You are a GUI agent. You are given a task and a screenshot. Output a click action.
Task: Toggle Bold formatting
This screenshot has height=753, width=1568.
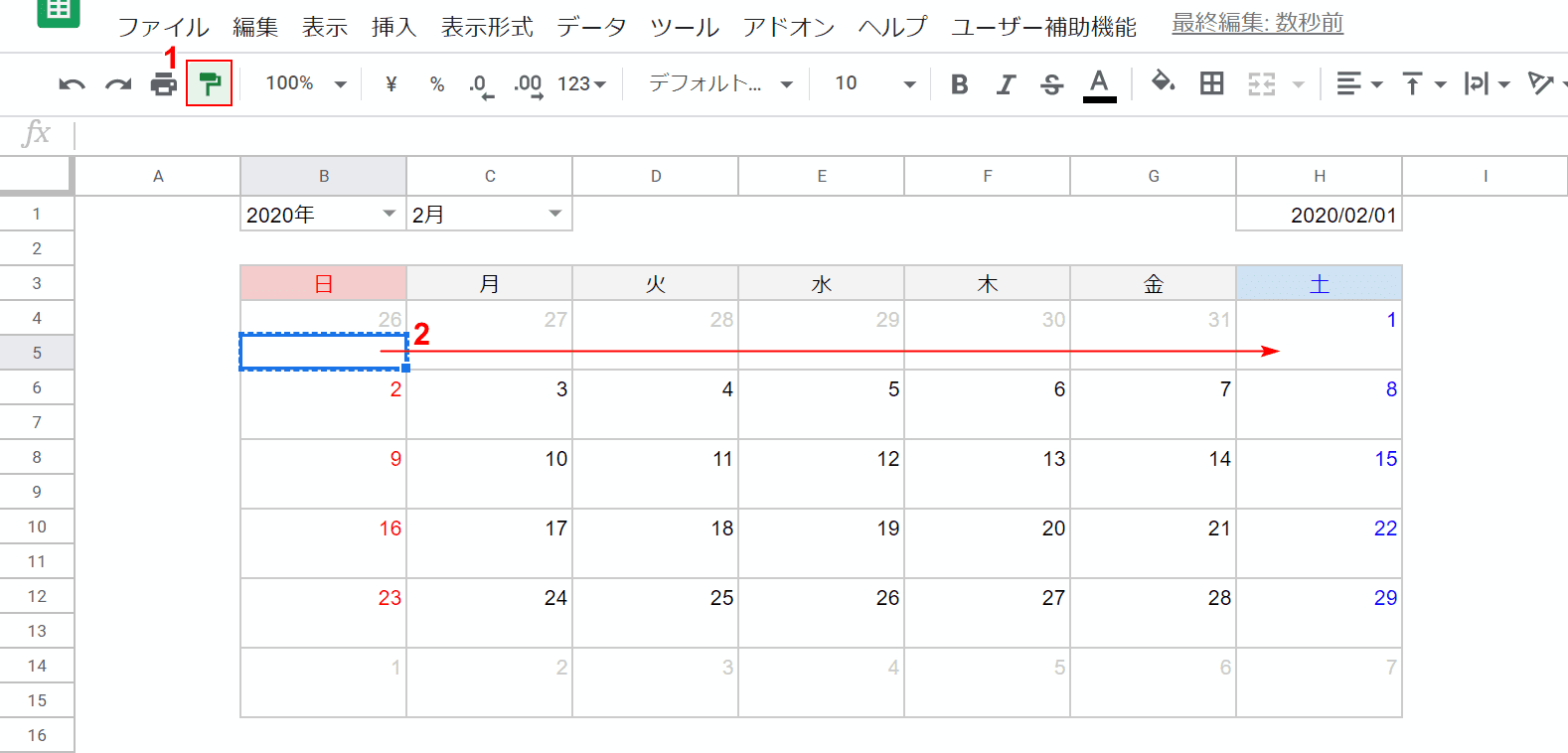pos(959,84)
